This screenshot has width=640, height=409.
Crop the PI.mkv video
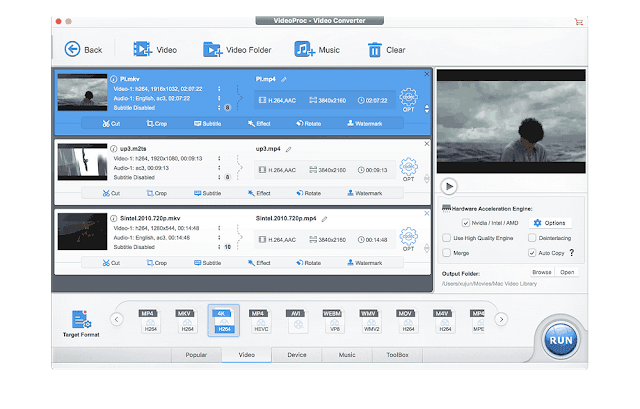157,123
